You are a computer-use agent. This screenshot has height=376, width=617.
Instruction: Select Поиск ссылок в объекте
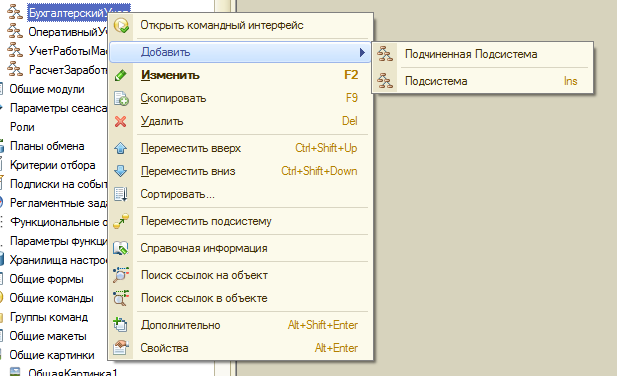coord(241,298)
